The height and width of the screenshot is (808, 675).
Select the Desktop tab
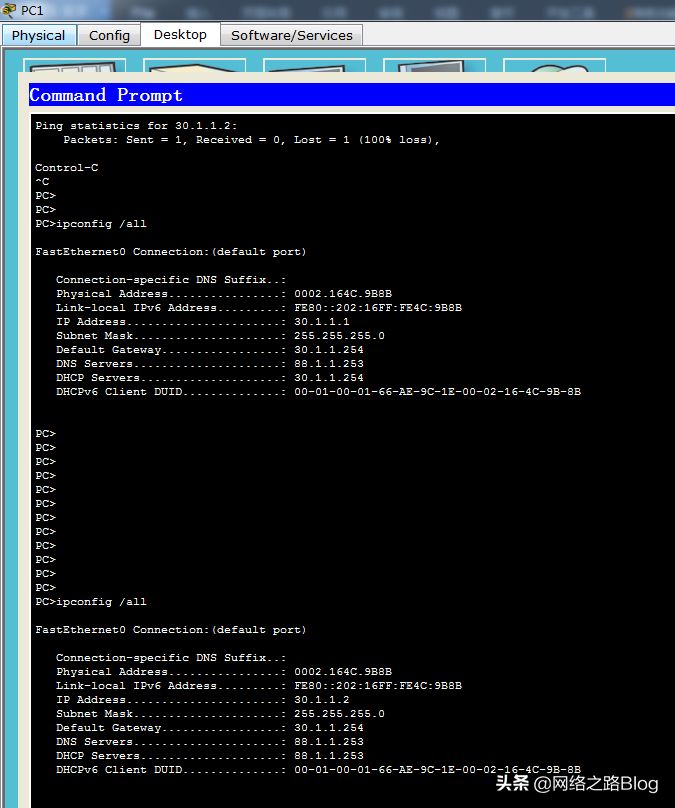coord(180,34)
